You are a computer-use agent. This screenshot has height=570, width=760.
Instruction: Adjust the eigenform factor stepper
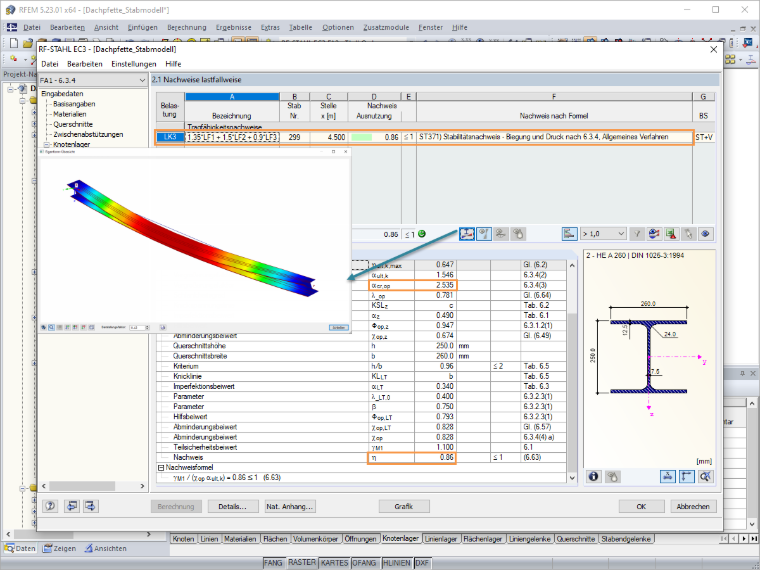pos(148,328)
